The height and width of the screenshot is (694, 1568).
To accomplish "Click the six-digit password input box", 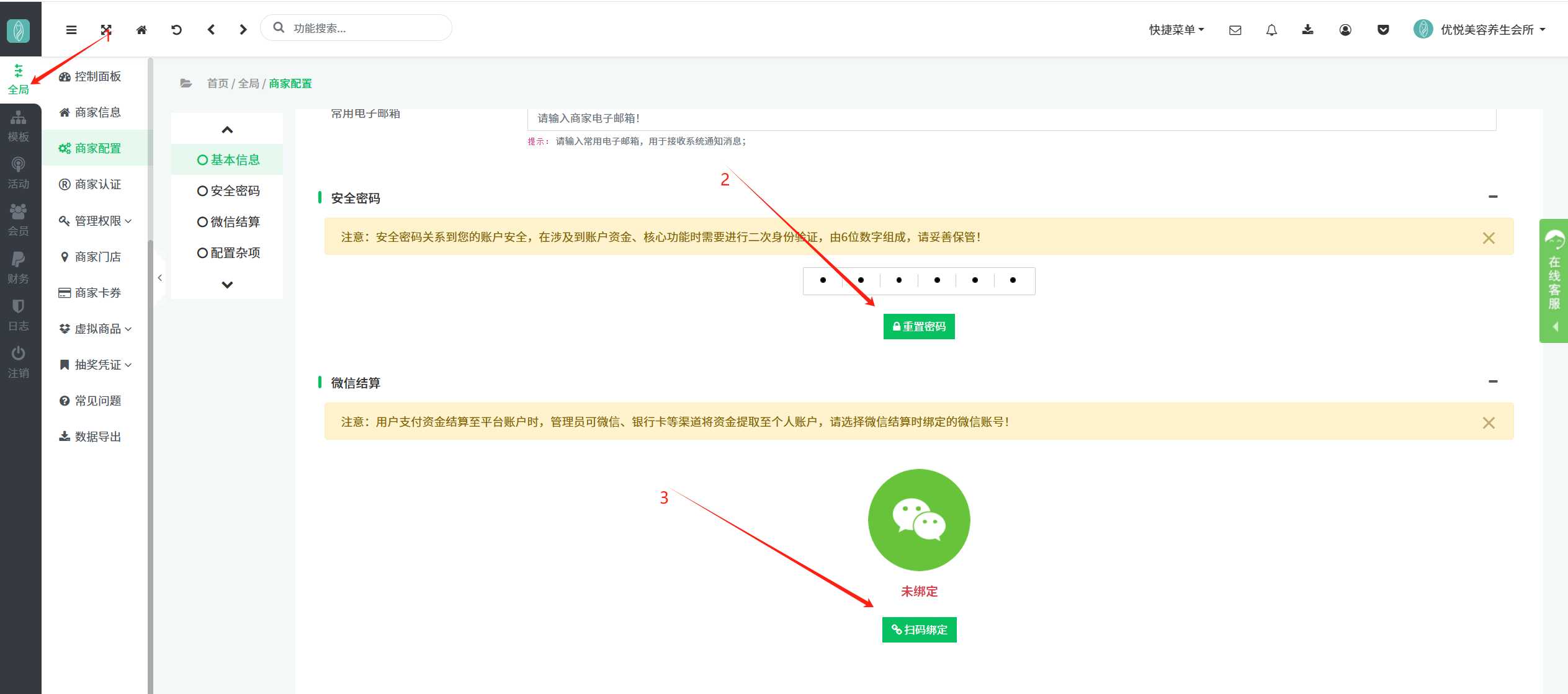I will [918, 281].
